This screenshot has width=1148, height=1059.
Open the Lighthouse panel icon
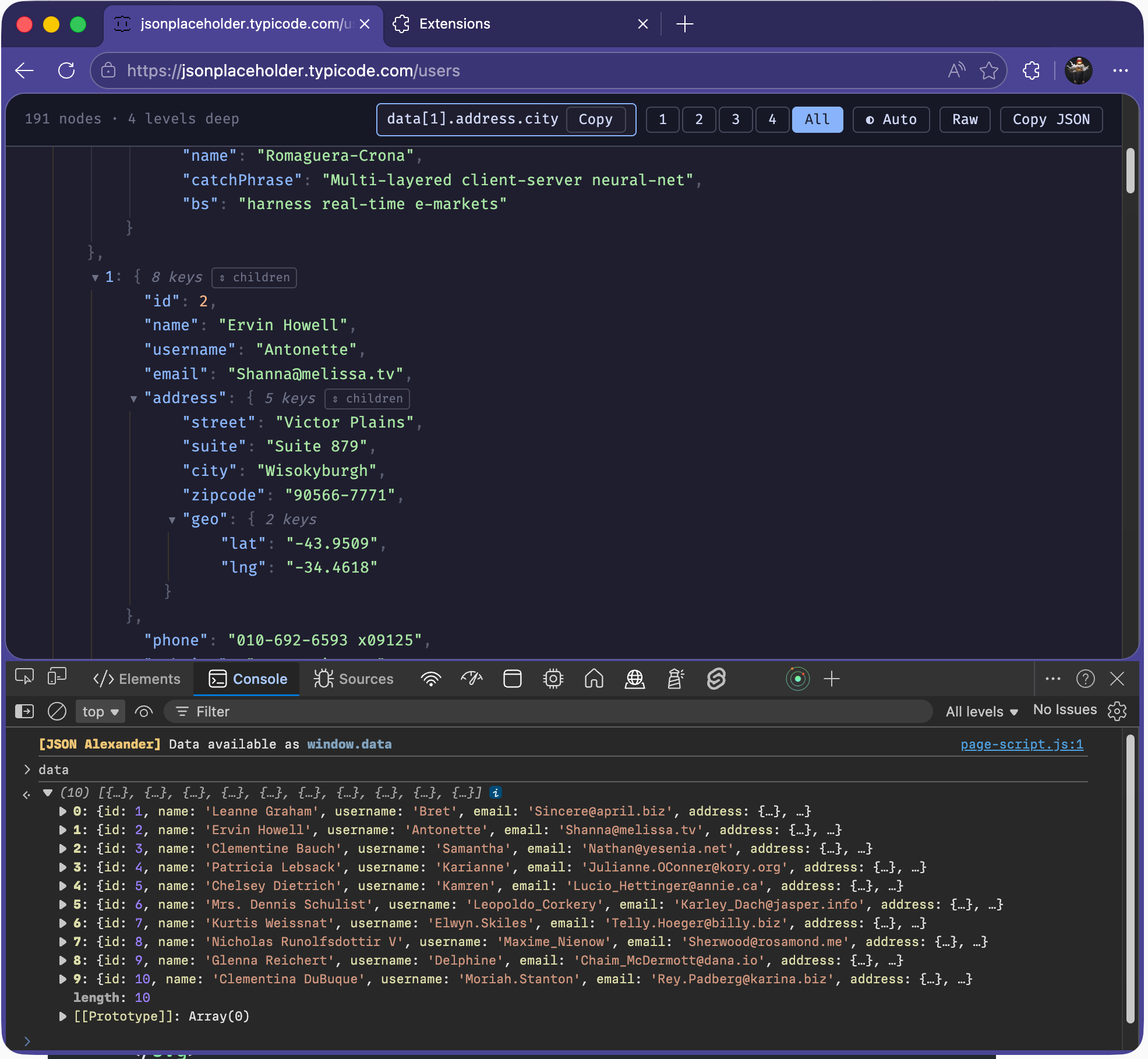point(675,679)
